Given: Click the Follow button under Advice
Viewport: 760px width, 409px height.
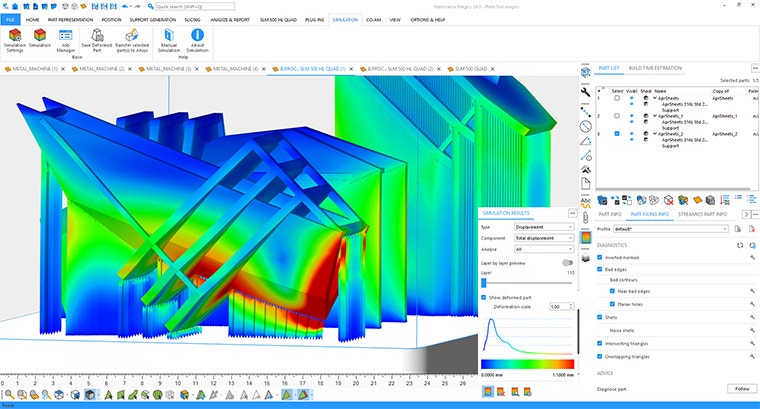Looking at the screenshot, I should tap(742, 389).
